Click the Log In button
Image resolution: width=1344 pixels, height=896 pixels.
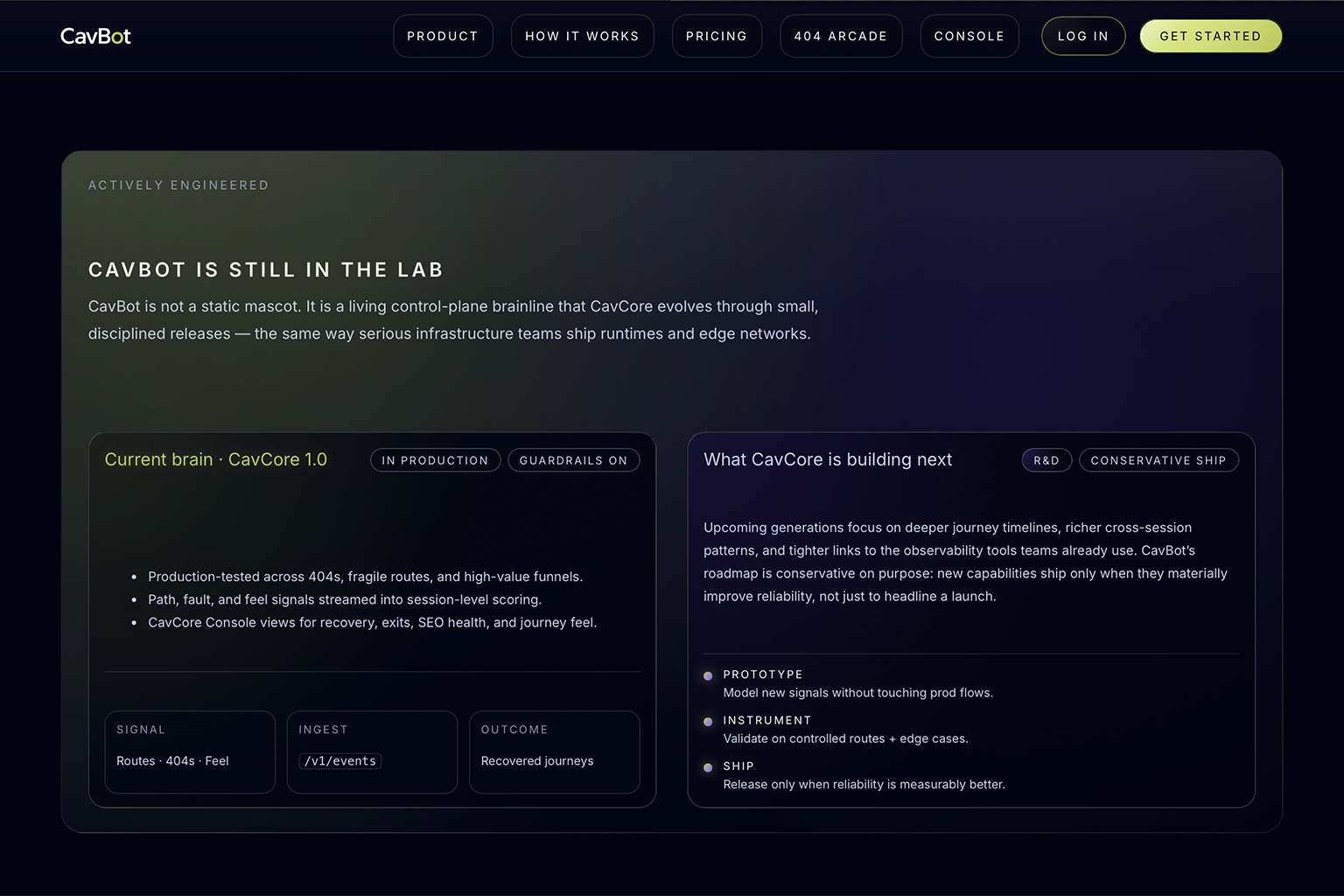(1082, 36)
